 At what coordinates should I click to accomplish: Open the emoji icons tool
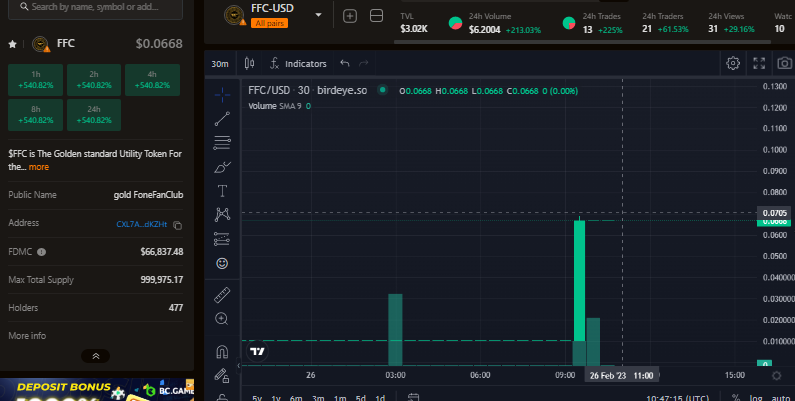pyautogui.click(x=222, y=263)
